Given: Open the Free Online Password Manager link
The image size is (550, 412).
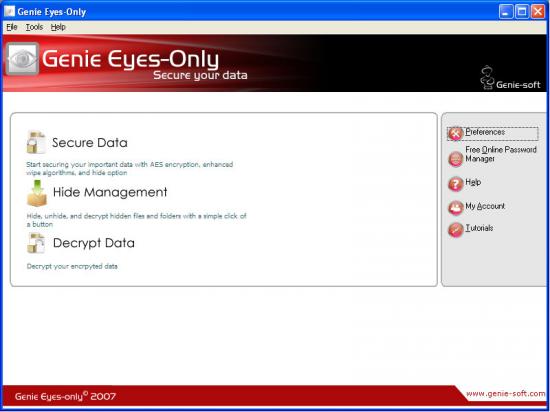Looking at the screenshot, I should (x=501, y=154).
